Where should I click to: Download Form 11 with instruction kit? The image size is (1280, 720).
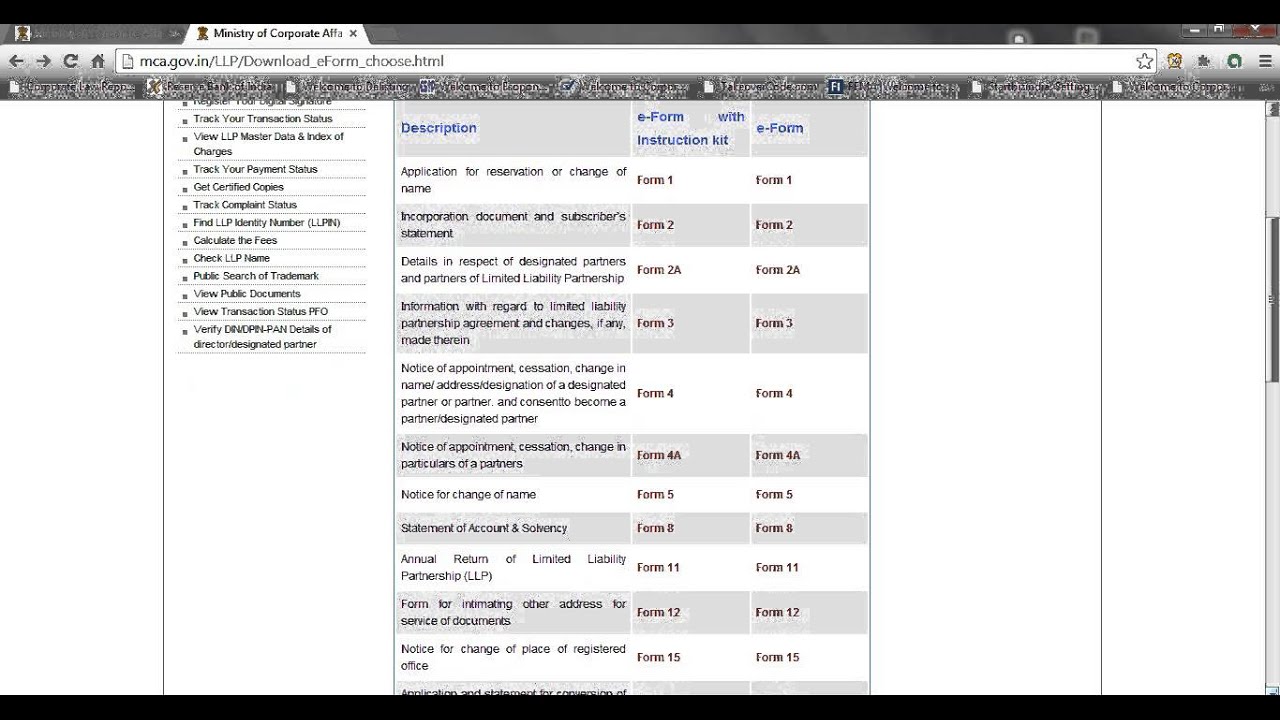(658, 568)
